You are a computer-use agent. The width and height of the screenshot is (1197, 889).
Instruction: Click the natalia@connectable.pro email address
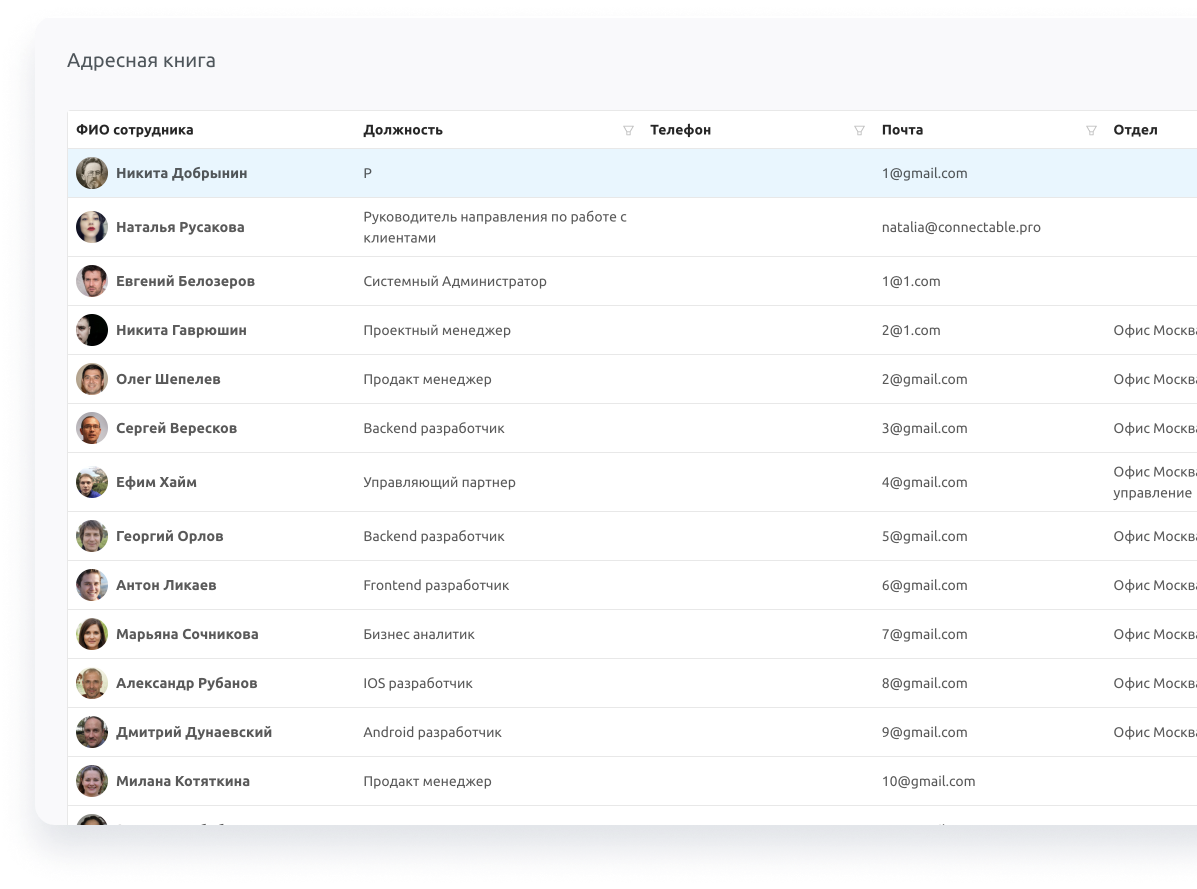point(960,227)
